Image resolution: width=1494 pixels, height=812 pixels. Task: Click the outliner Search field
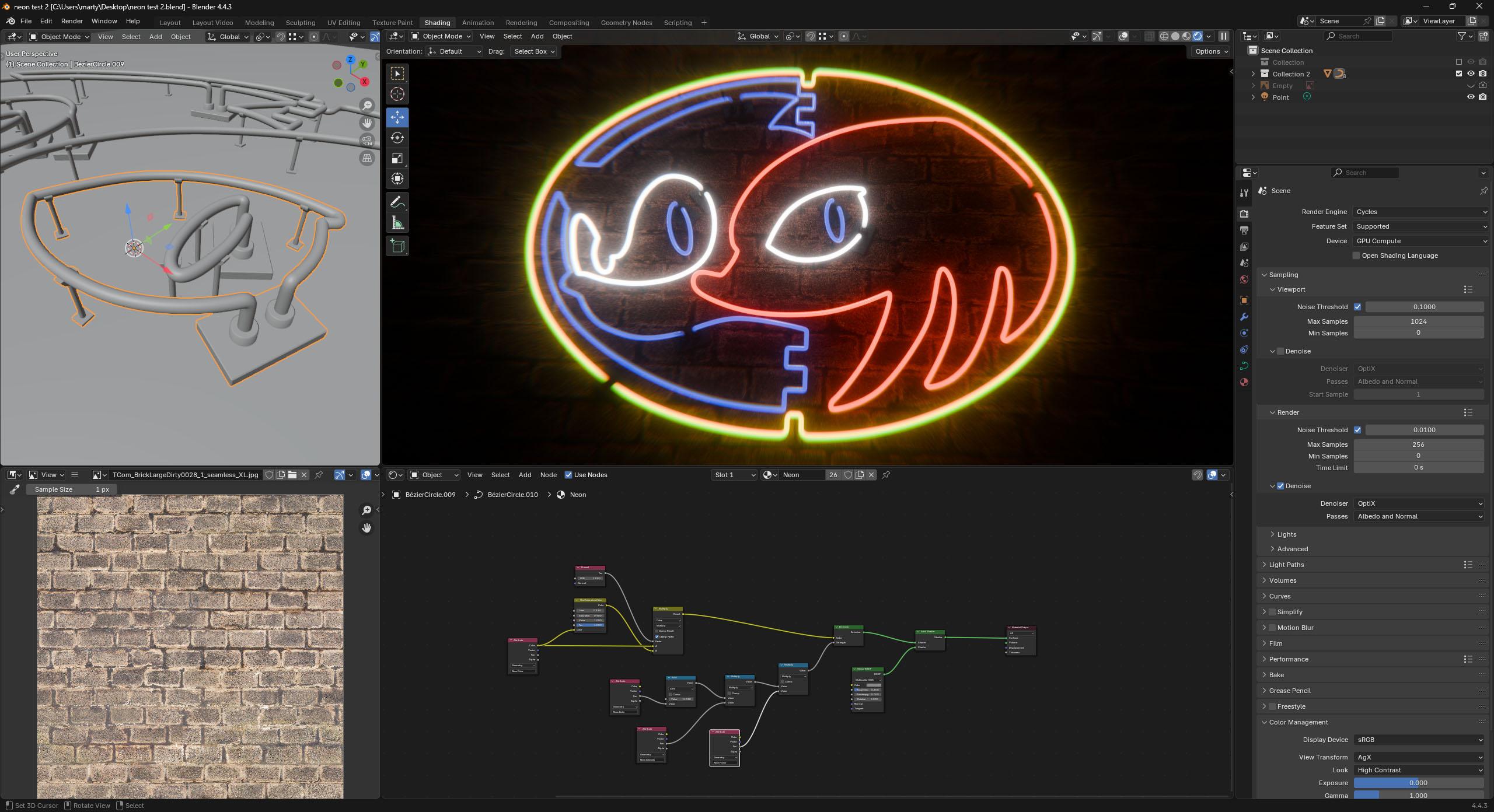tap(1358, 36)
